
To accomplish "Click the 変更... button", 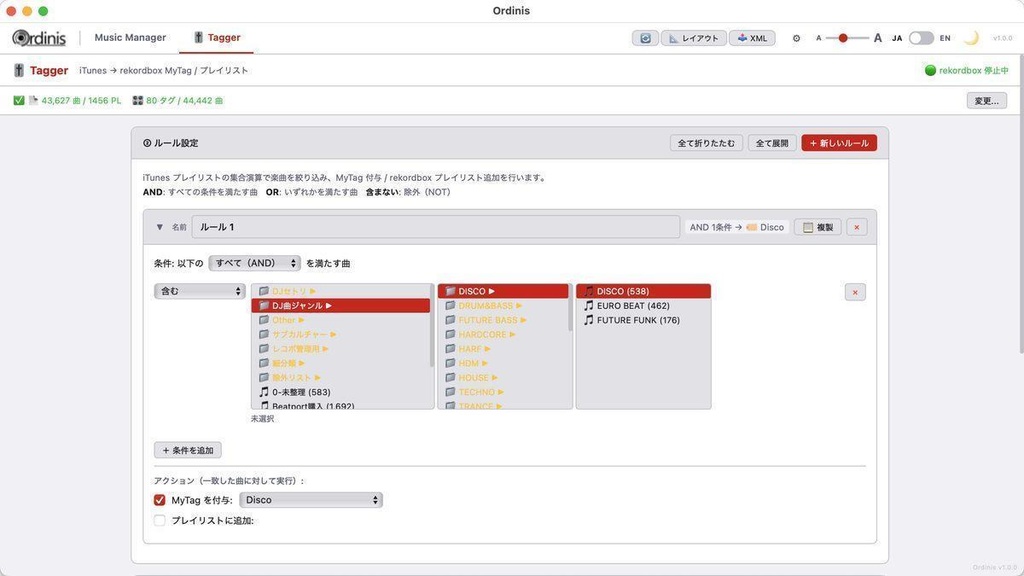I will click(x=987, y=101).
